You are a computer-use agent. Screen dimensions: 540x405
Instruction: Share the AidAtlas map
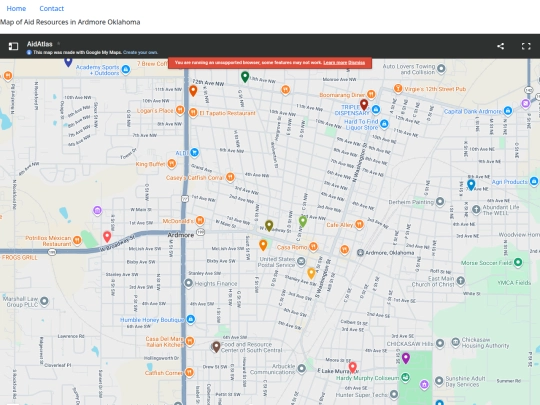(x=501, y=46)
